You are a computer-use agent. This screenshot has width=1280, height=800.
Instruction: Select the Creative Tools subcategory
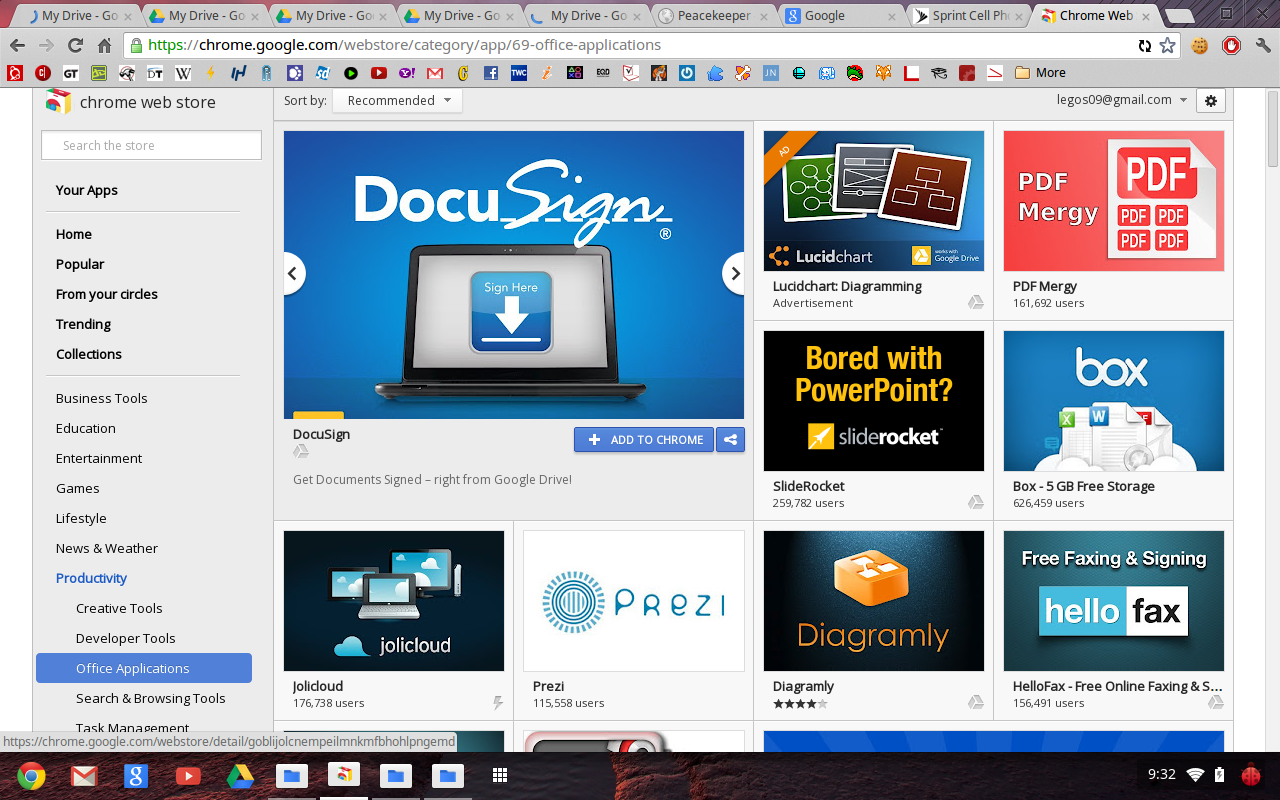click(x=119, y=608)
